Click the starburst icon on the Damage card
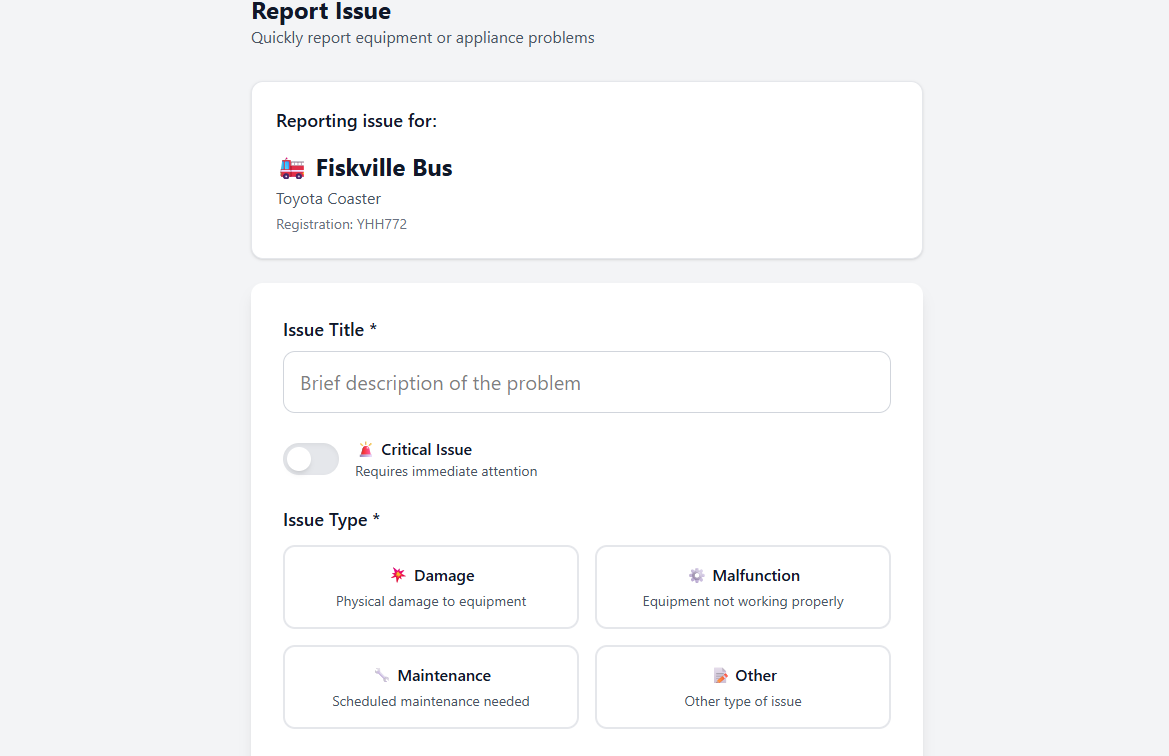The width and height of the screenshot is (1169, 756). click(x=397, y=575)
